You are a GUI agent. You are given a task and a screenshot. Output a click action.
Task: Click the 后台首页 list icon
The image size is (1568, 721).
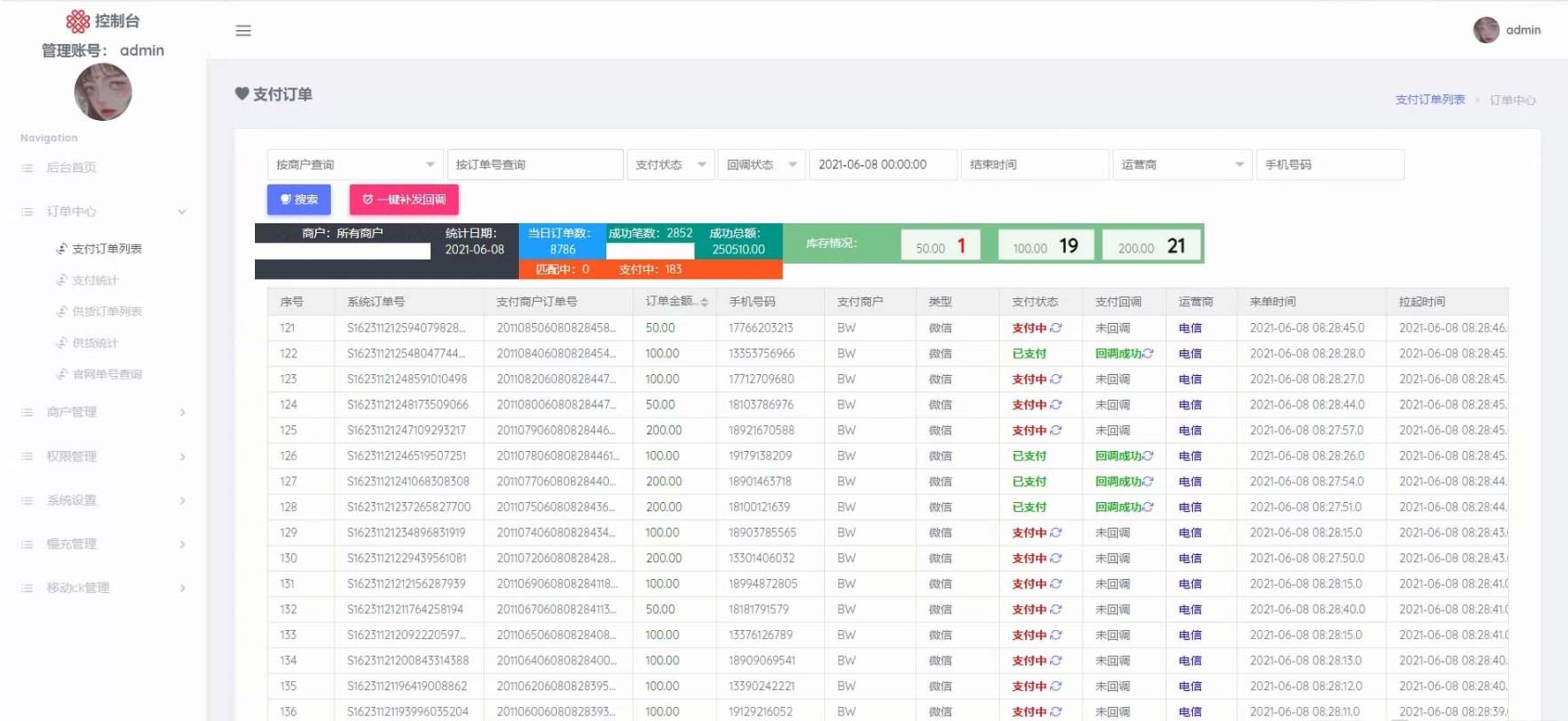click(x=27, y=168)
